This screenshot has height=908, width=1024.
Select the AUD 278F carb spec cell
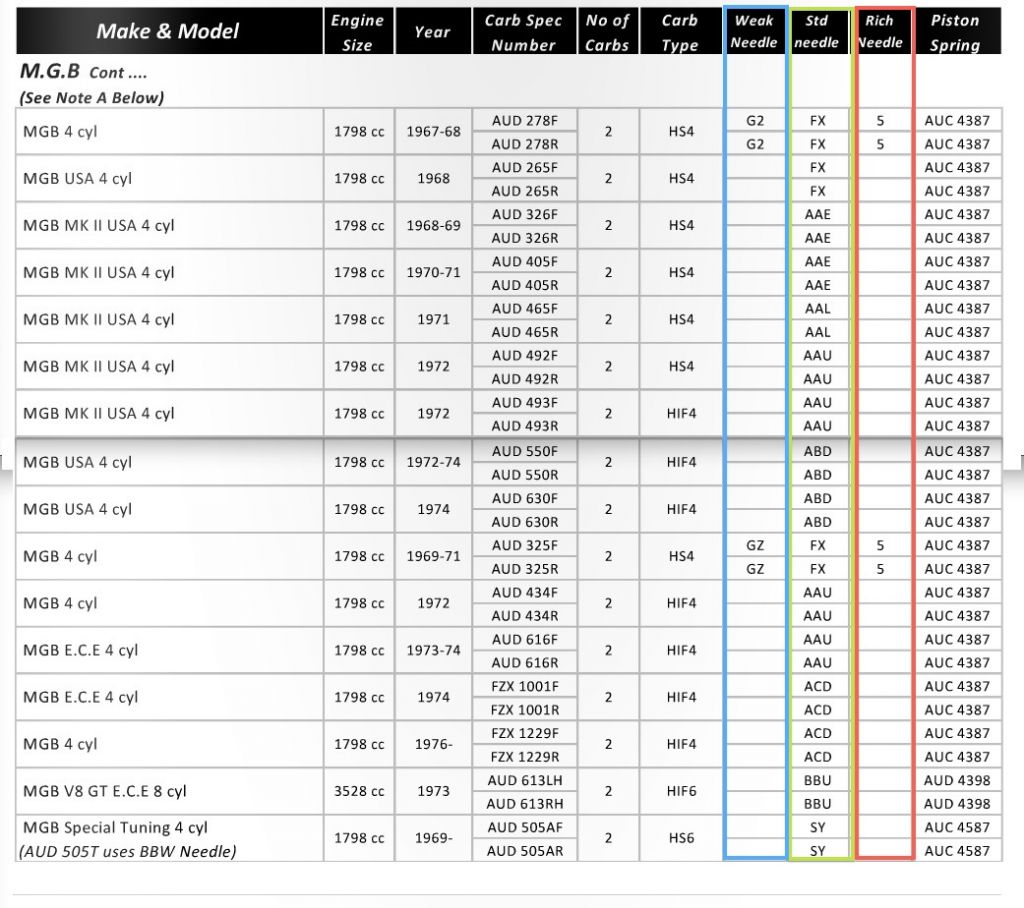click(x=524, y=120)
